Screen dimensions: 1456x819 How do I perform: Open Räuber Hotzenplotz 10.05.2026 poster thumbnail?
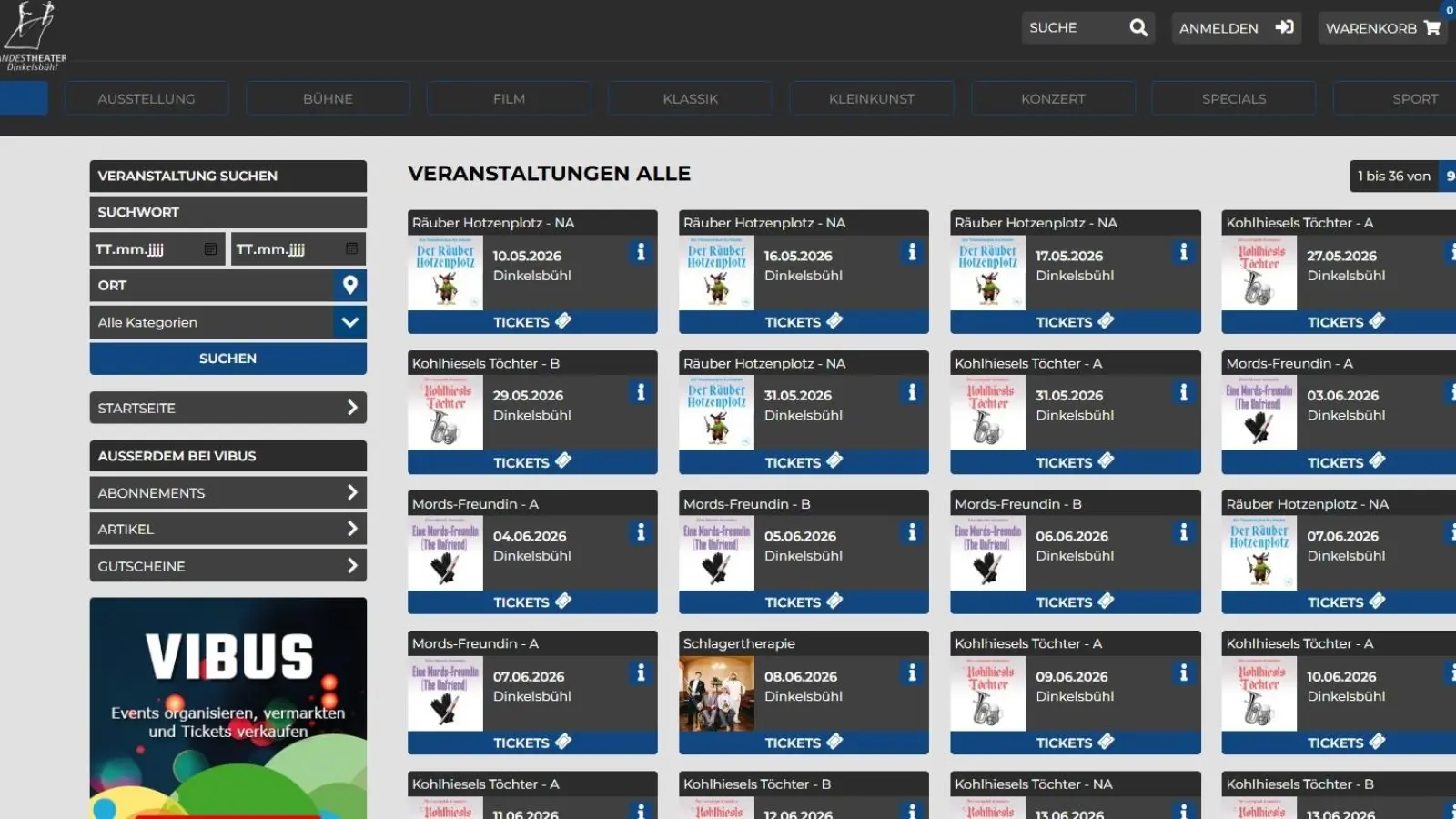click(x=445, y=273)
